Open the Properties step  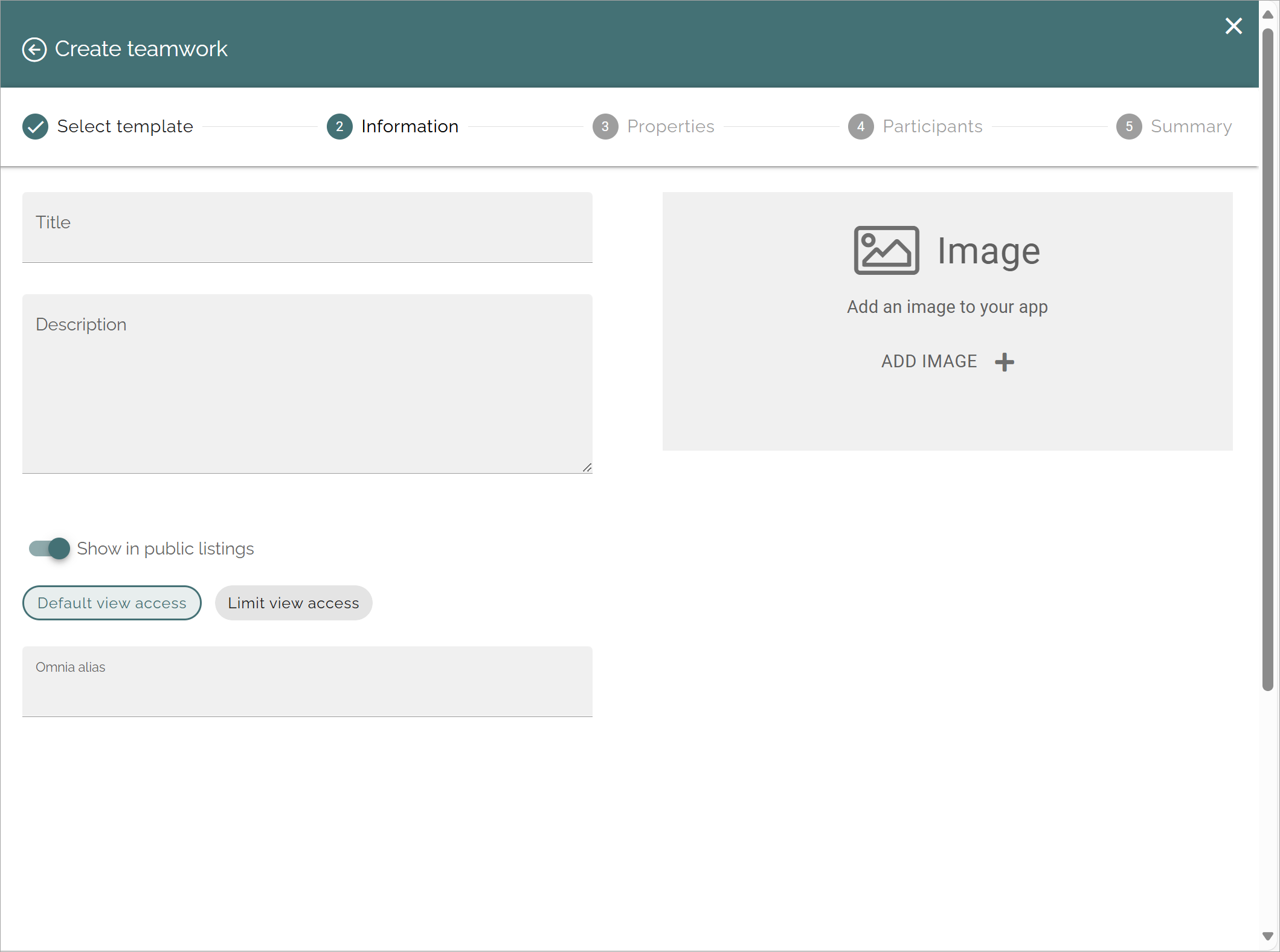[x=671, y=126]
